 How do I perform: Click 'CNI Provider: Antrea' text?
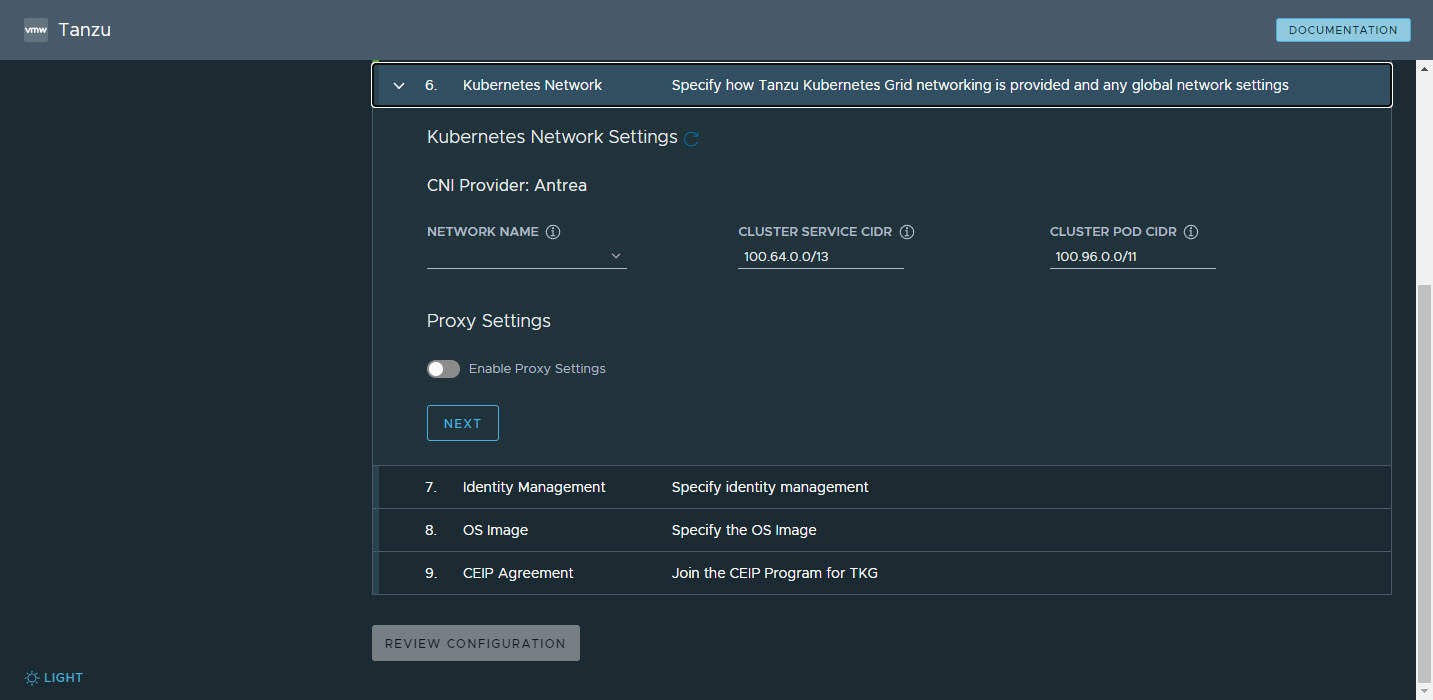pyautogui.click(x=507, y=185)
